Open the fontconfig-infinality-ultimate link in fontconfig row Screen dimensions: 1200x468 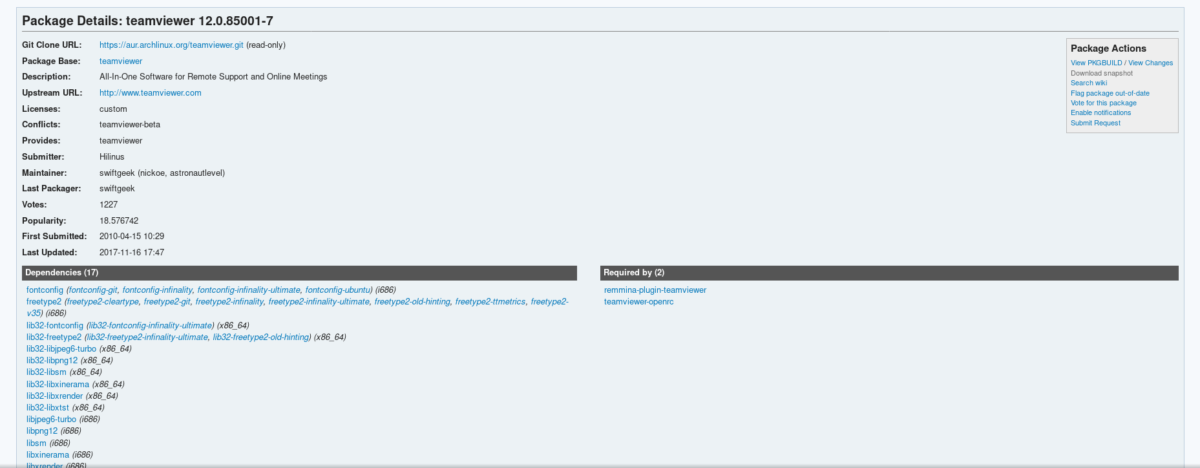click(x=249, y=290)
